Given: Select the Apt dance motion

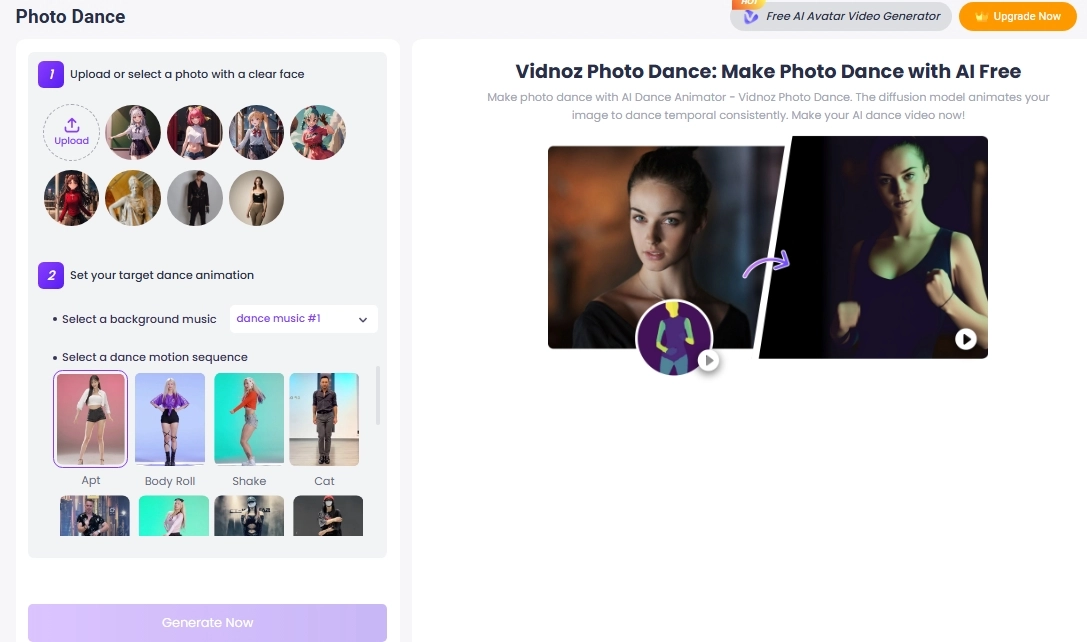Looking at the screenshot, I should (x=90, y=418).
